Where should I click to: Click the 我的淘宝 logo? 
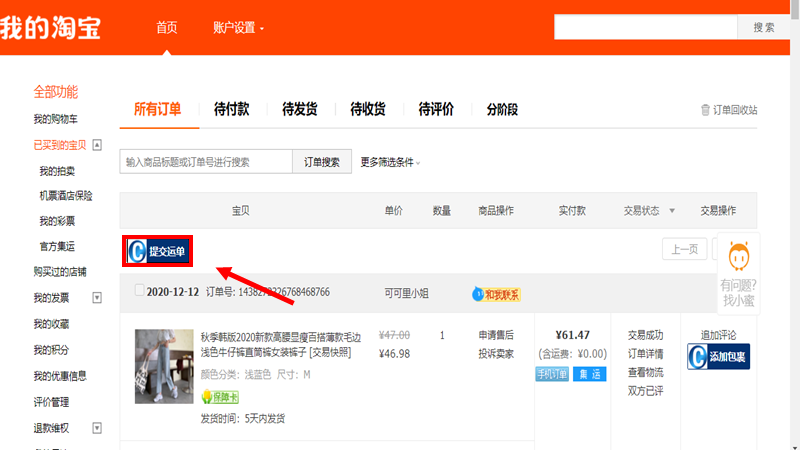(50, 28)
